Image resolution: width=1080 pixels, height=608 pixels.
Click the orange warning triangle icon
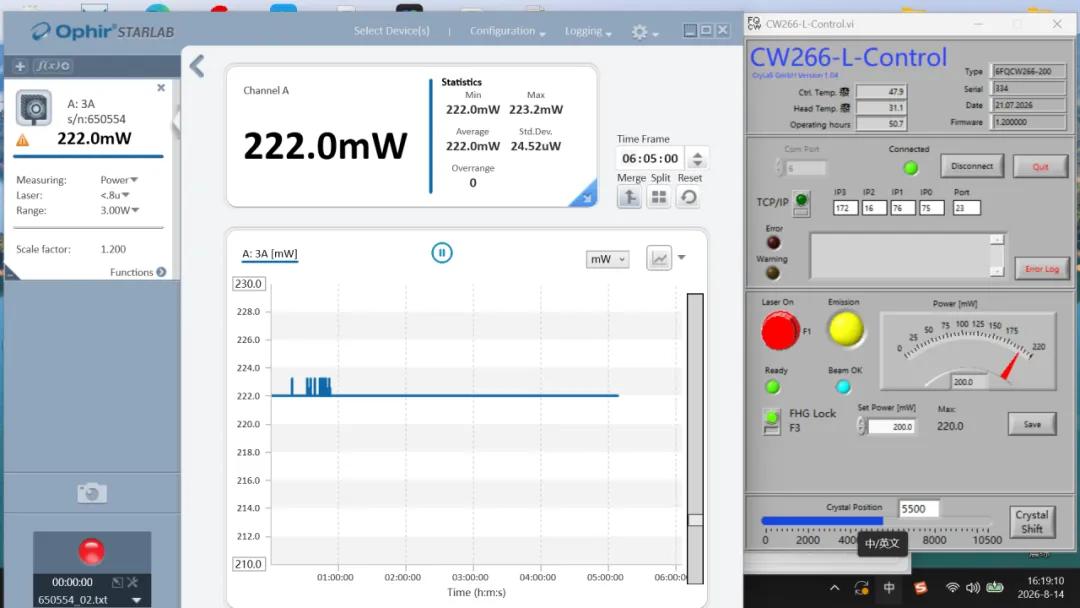click(x=23, y=140)
